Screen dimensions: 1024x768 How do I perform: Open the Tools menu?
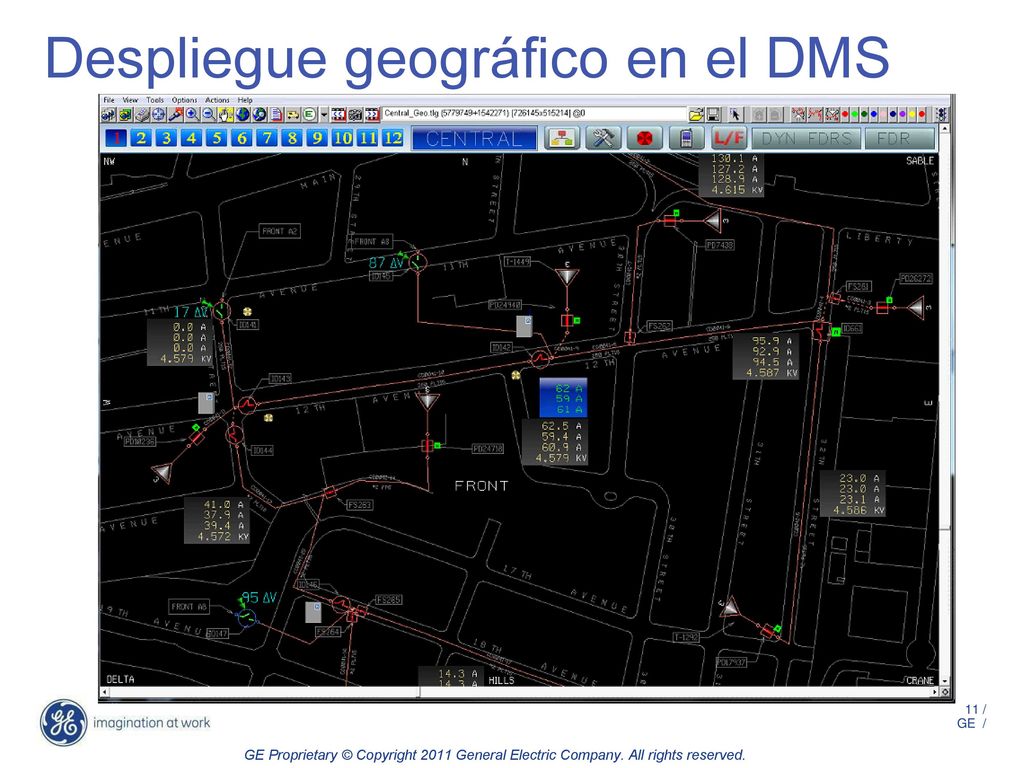coord(155,100)
